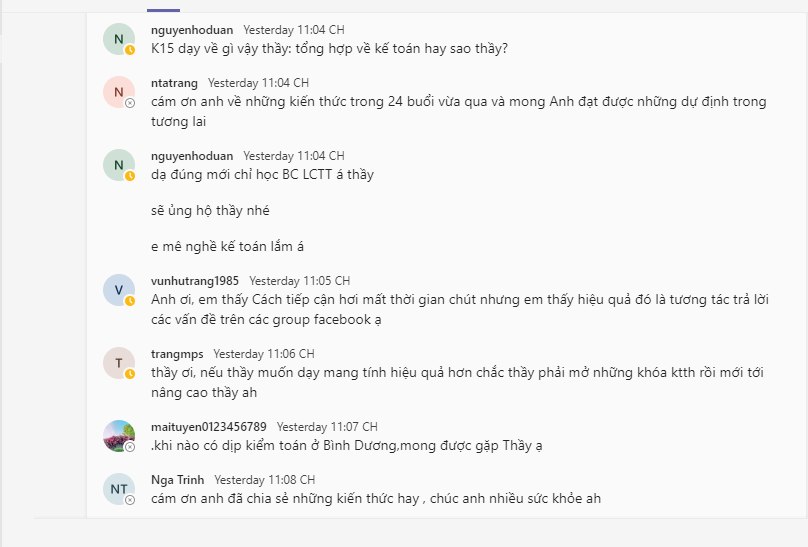
Task: Select the message "e mê nghề kế toán lắm á"
Action: pos(227,247)
